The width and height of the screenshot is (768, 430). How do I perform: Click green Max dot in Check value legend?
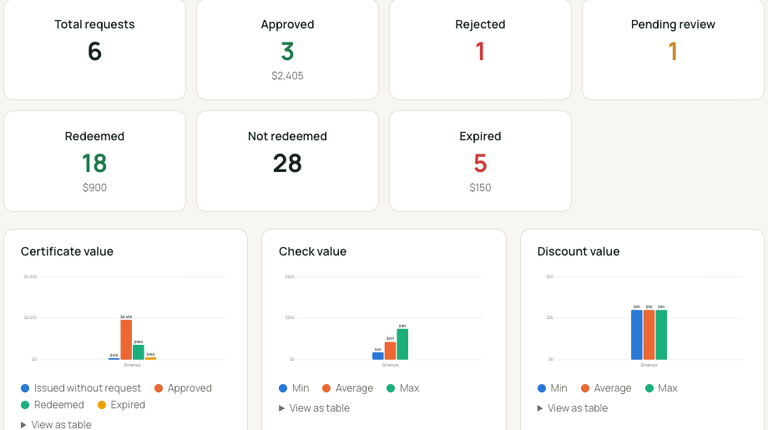[x=390, y=388]
